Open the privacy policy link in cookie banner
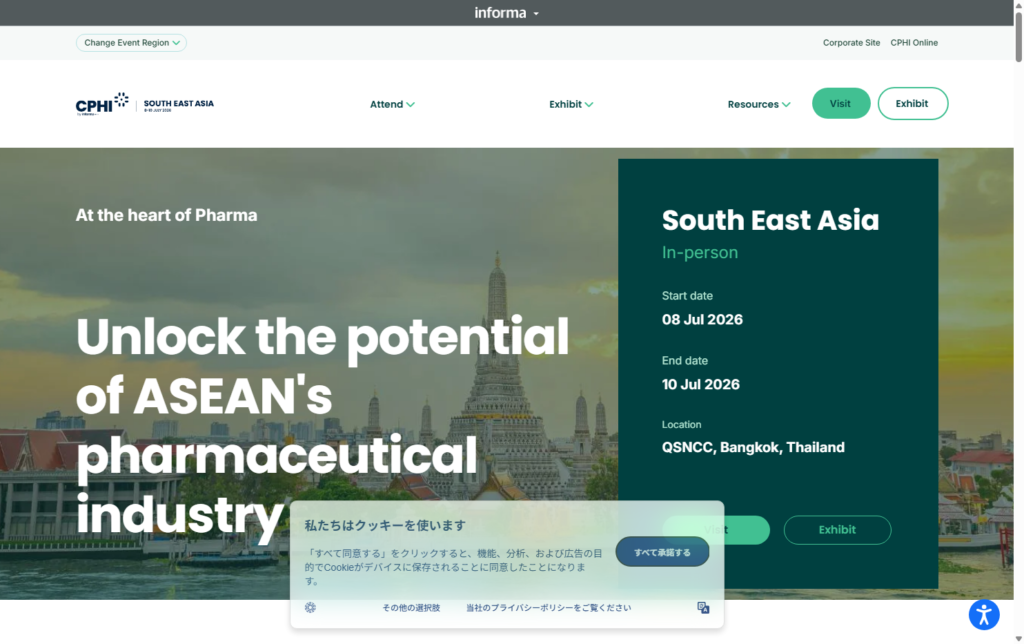This screenshot has height=644, width=1024. tap(548, 607)
